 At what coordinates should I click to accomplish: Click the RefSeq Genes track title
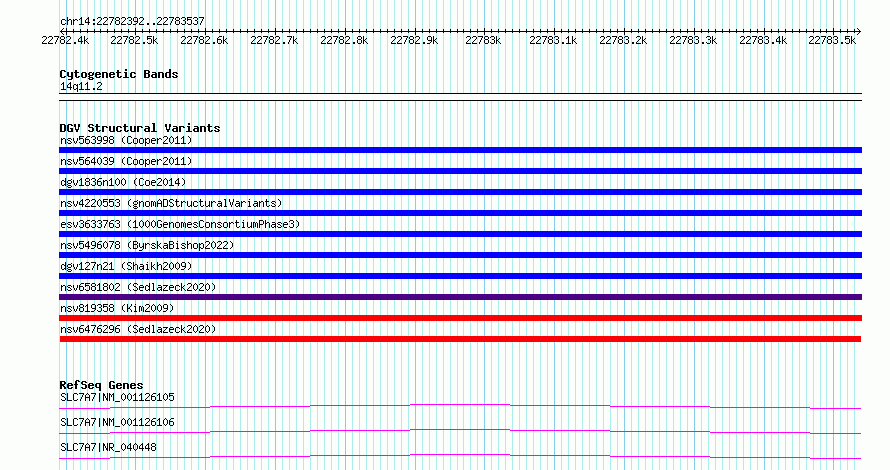pyautogui.click(x=101, y=385)
